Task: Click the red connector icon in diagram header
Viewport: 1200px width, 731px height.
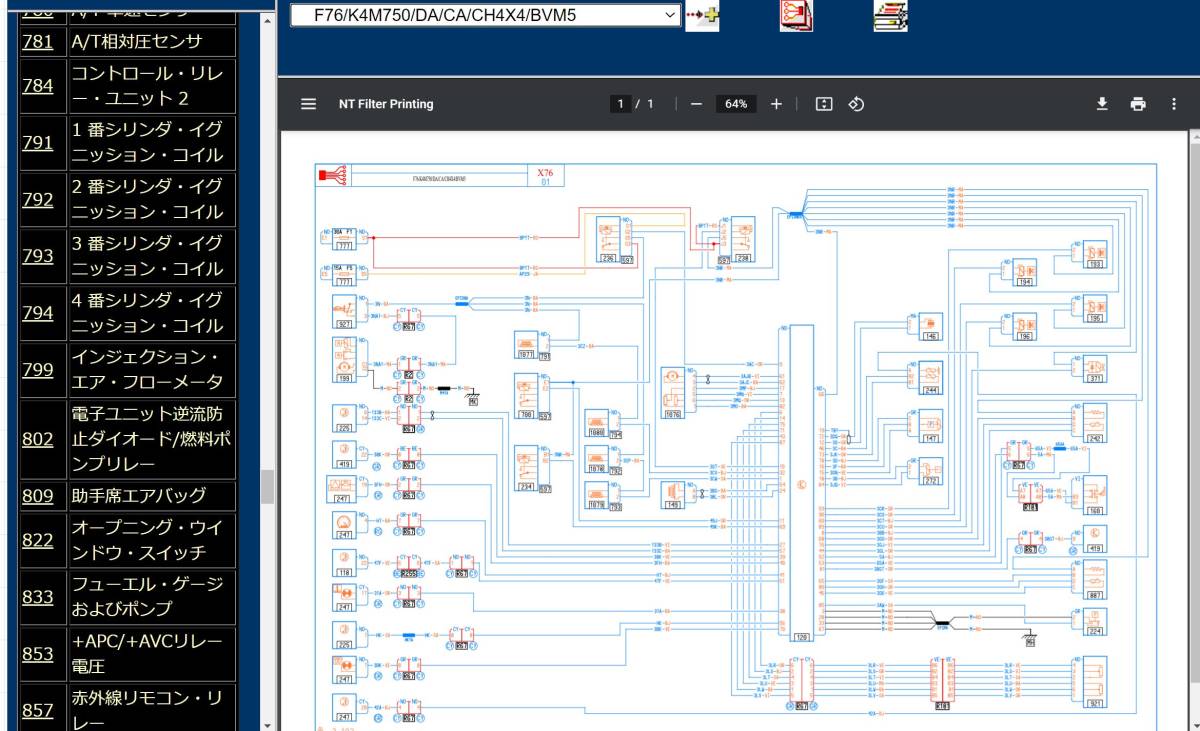Action: (x=333, y=176)
